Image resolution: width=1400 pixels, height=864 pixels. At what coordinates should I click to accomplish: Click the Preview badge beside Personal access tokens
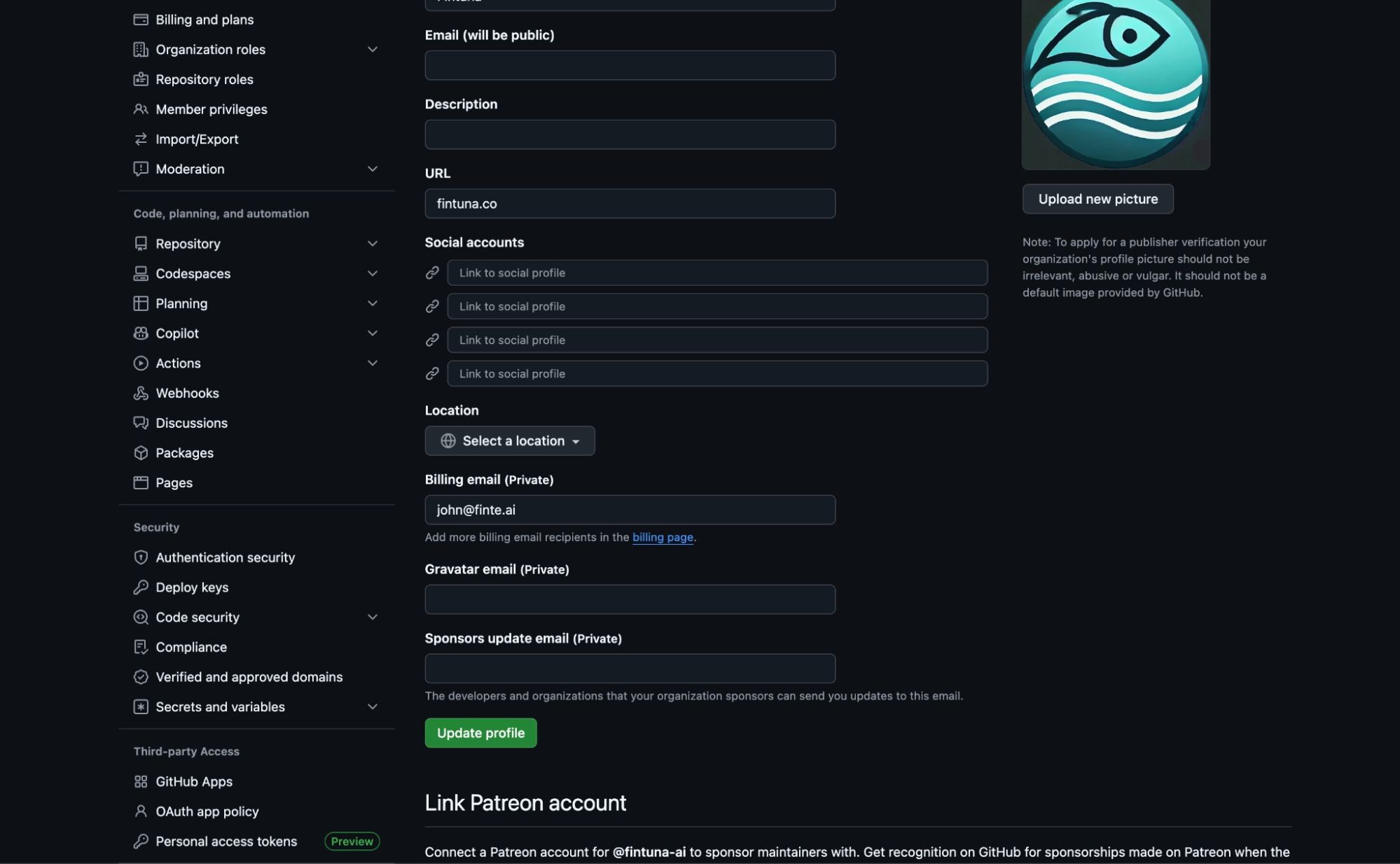(352, 842)
